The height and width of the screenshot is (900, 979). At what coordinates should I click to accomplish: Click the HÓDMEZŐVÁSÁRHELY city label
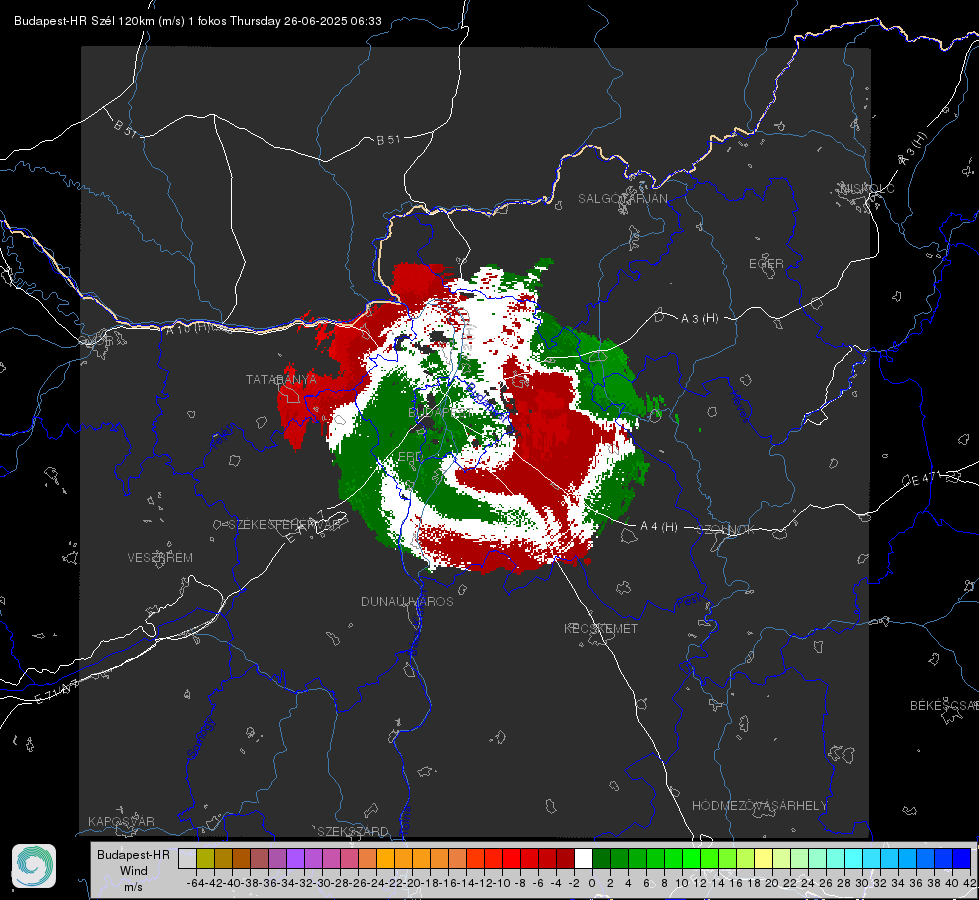point(759,806)
